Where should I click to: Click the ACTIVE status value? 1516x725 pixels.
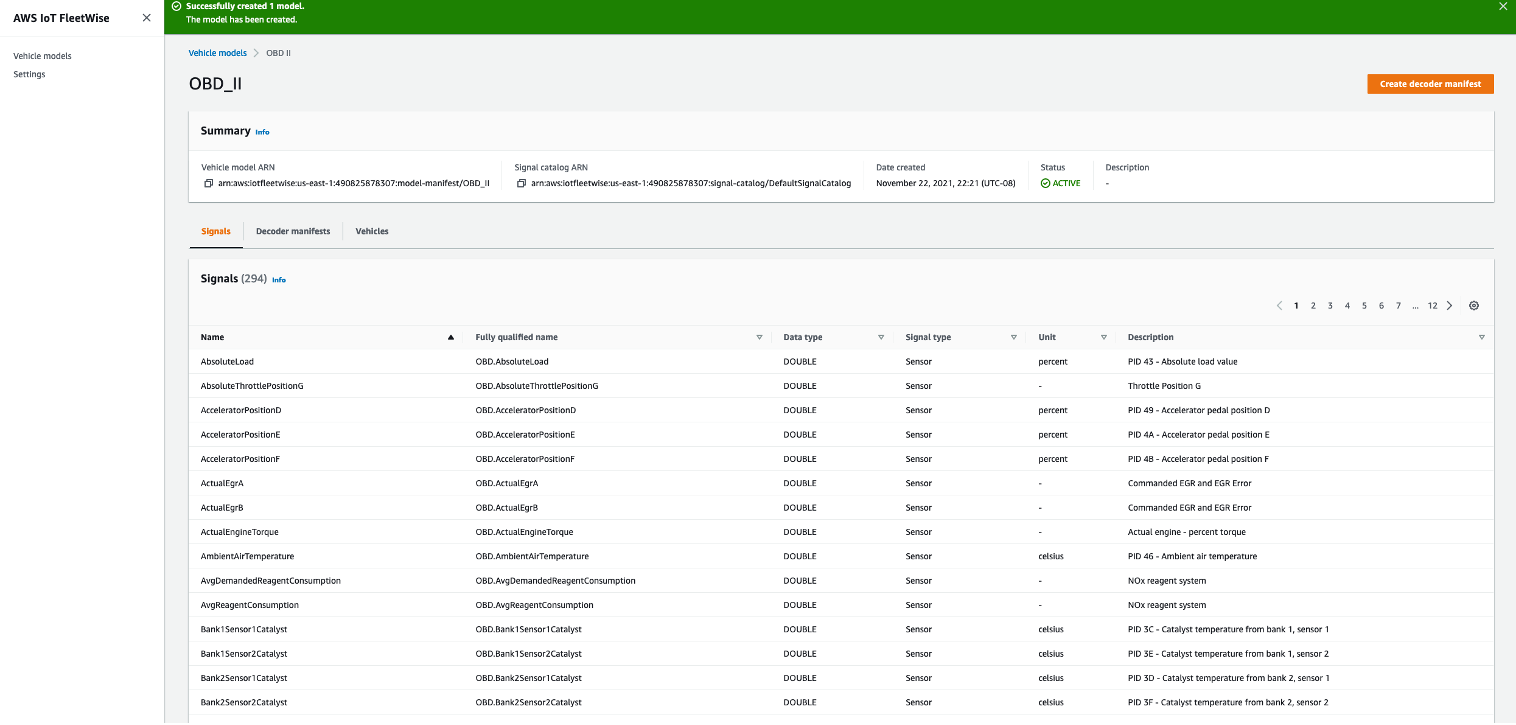coord(1060,184)
